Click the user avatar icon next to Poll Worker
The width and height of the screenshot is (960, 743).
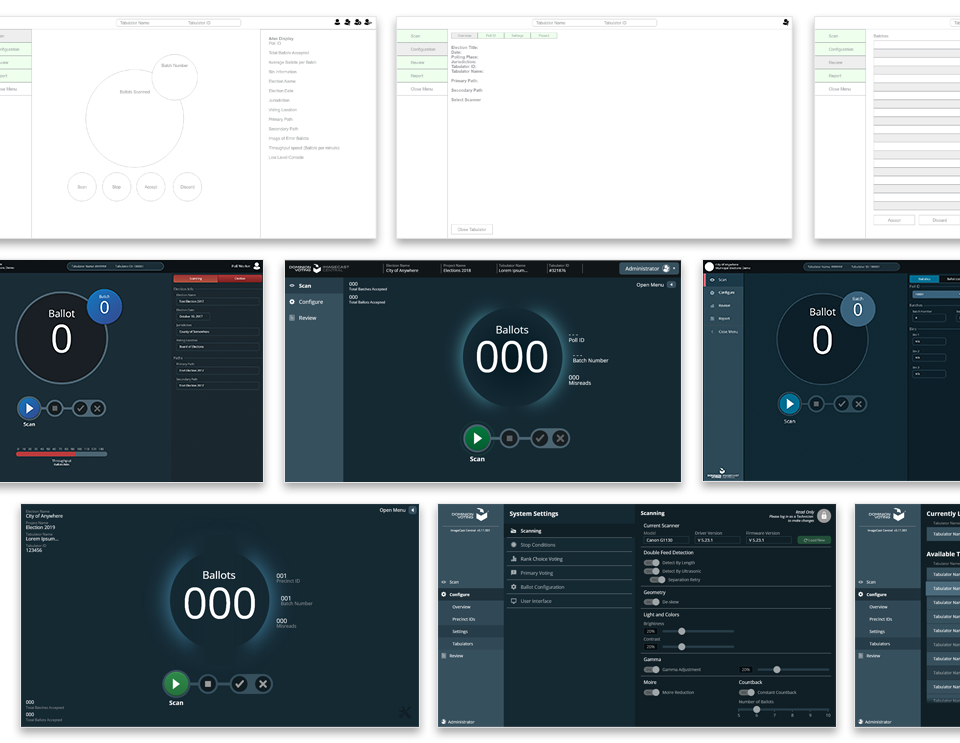tap(256, 266)
